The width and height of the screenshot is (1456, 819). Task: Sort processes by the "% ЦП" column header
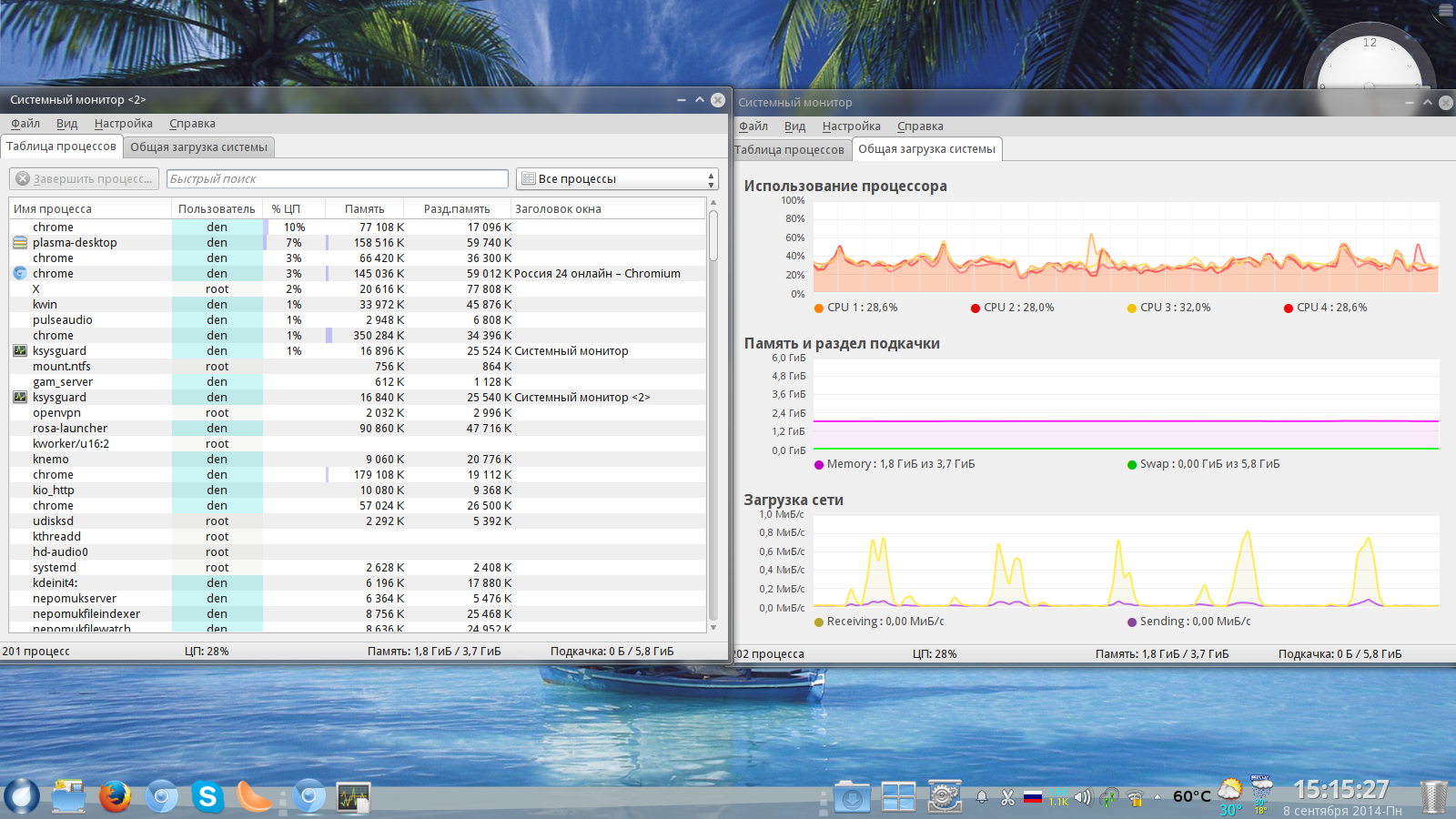(x=286, y=209)
